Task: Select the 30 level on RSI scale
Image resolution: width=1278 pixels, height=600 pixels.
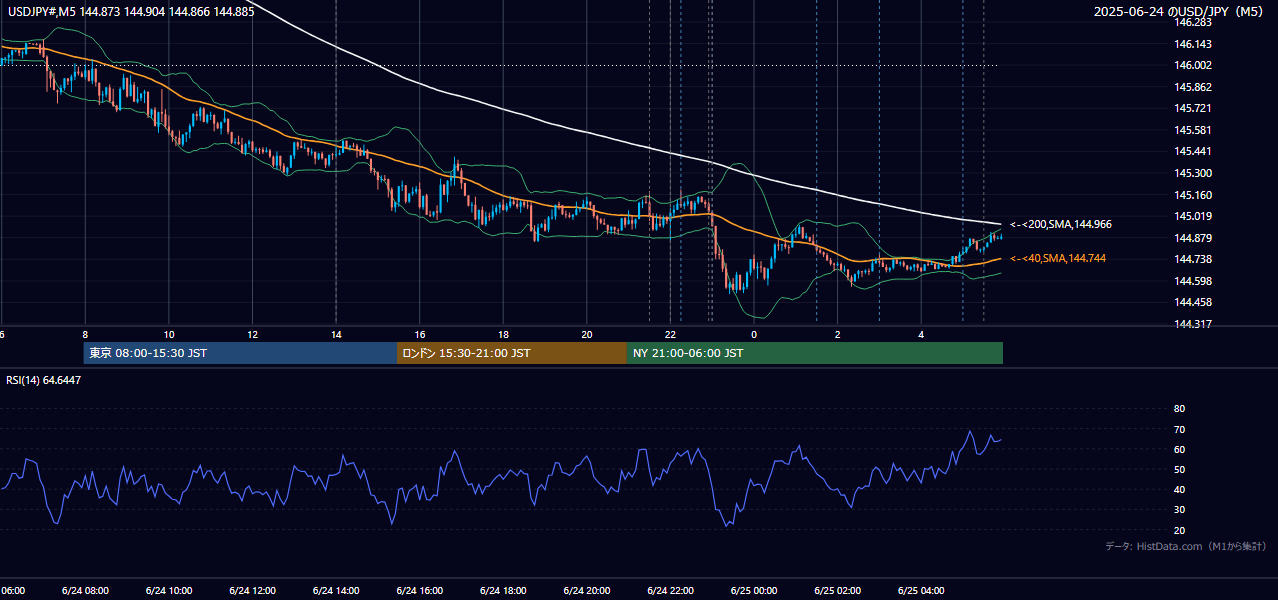Action: click(x=1179, y=510)
